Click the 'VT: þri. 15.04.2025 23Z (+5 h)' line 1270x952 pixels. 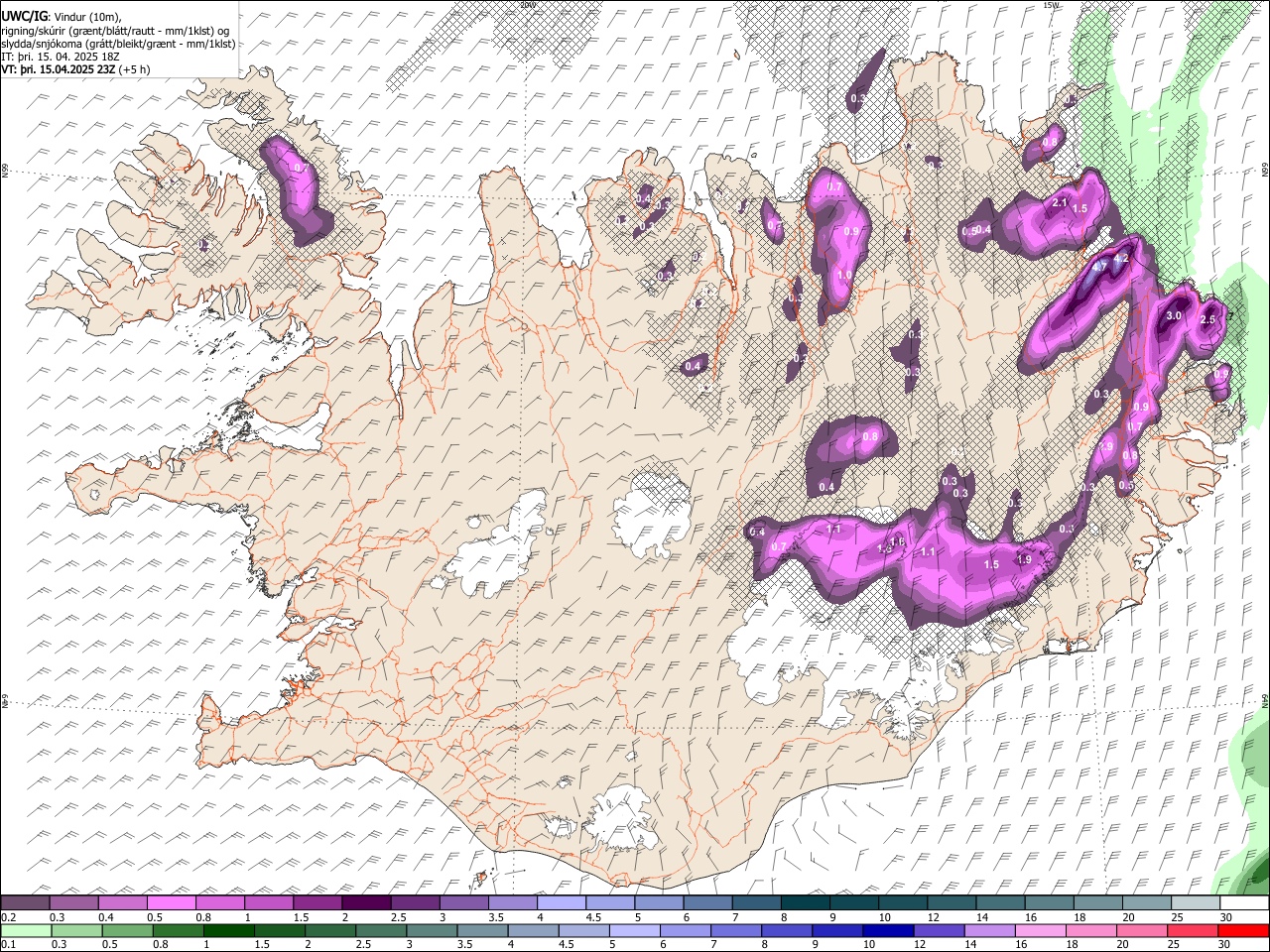tap(75, 69)
